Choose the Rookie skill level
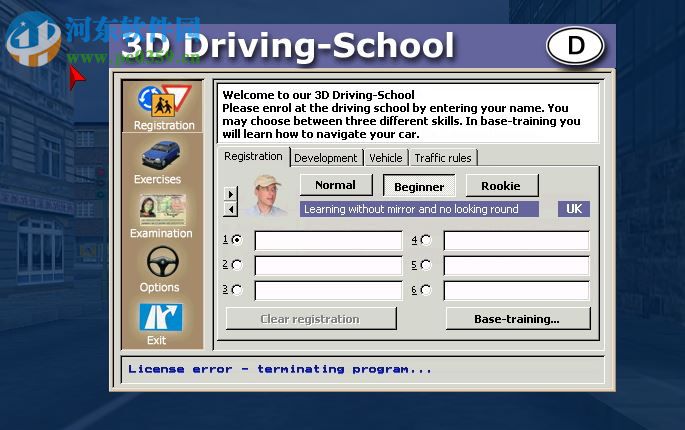The width and height of the screenshot is (685, 430). click(501, 186)
